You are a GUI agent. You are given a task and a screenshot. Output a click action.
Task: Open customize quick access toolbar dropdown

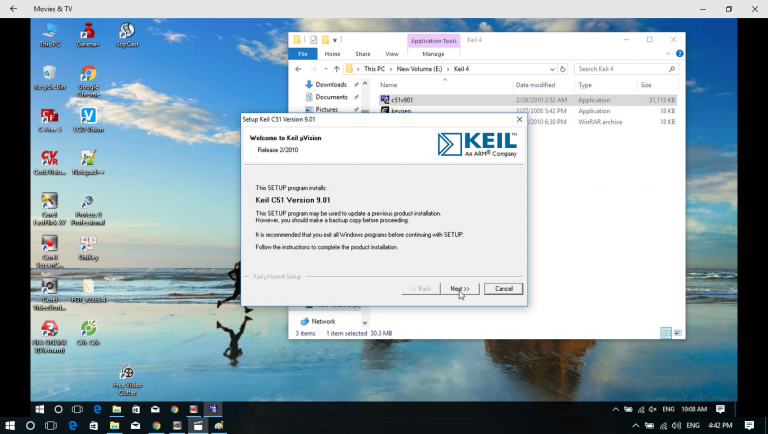[335, 40]
